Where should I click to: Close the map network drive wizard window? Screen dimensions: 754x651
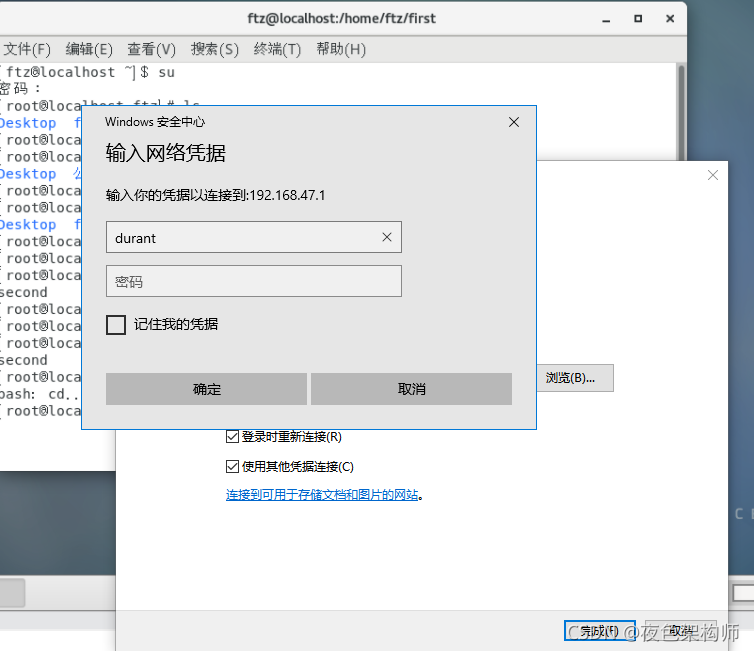click(x=713, y=175)
